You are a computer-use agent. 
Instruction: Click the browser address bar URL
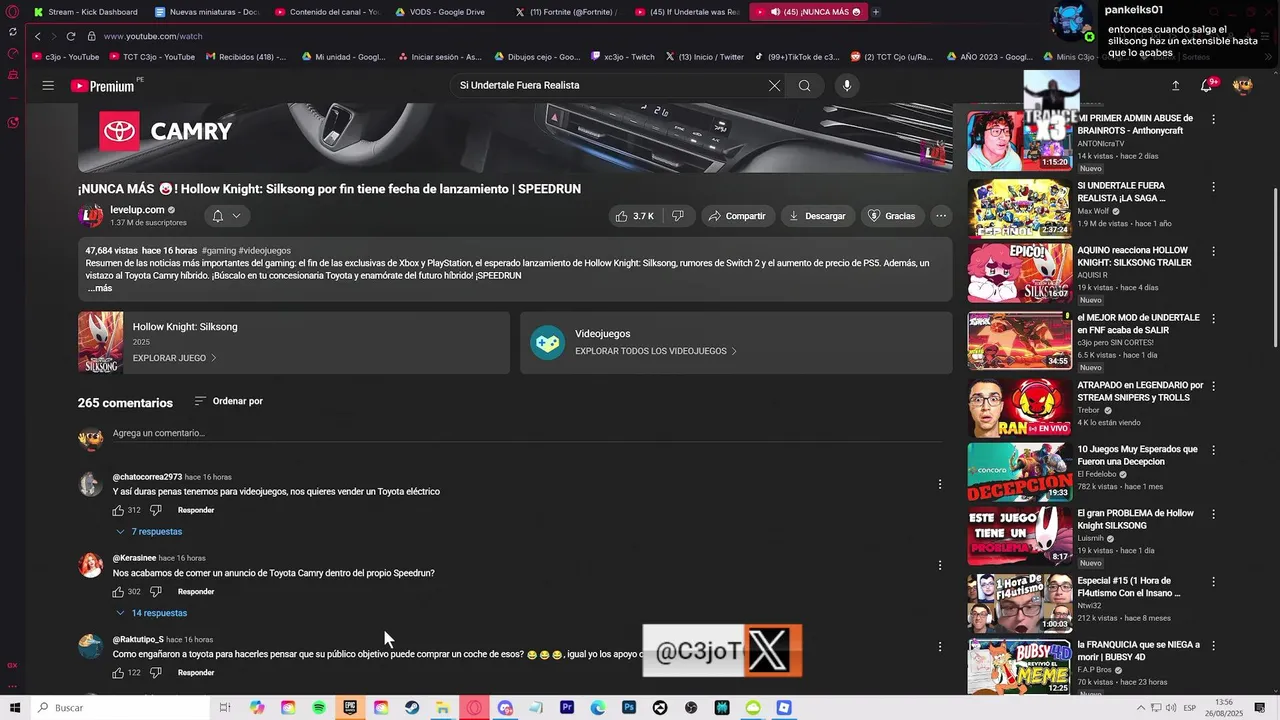(x=153, y=36)
